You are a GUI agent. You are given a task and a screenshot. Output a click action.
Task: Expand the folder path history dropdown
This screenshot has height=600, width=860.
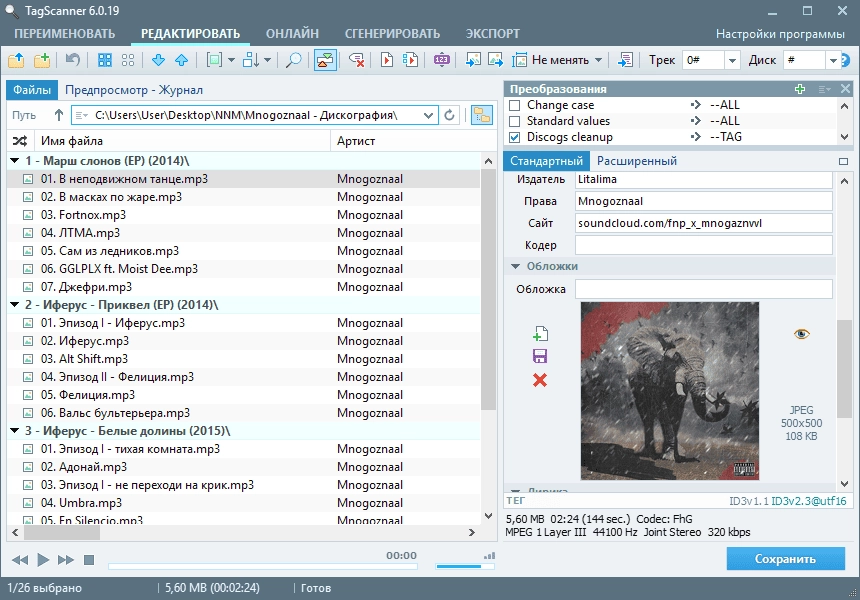[428, 115]
